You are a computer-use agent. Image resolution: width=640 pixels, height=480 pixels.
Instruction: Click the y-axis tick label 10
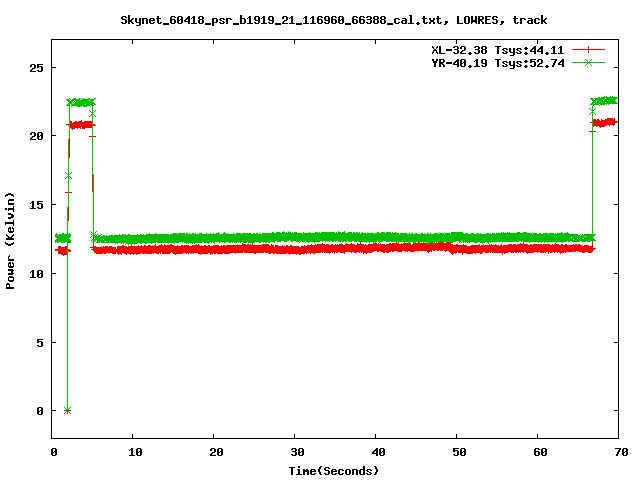(36, 274)
